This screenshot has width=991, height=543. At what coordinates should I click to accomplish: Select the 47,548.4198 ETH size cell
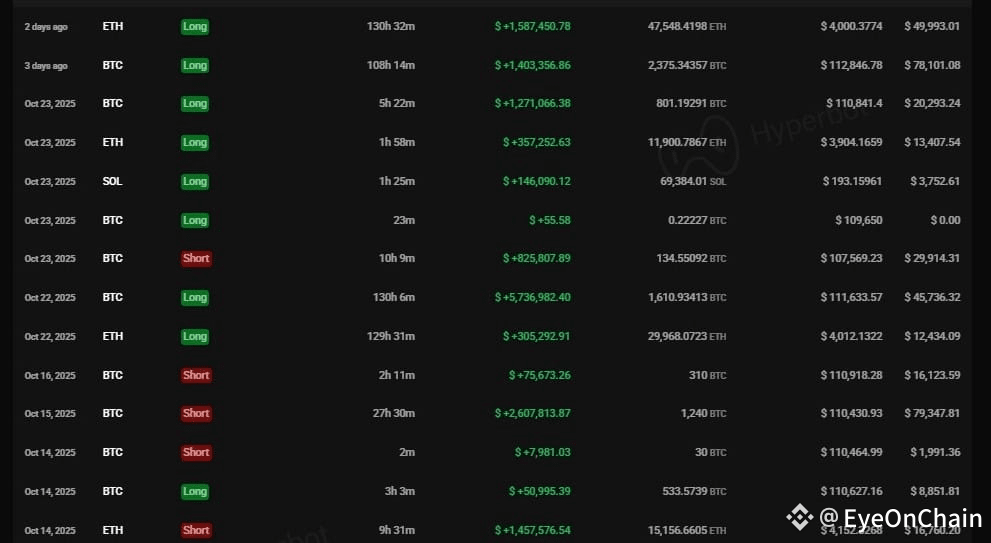pos(687,27)
